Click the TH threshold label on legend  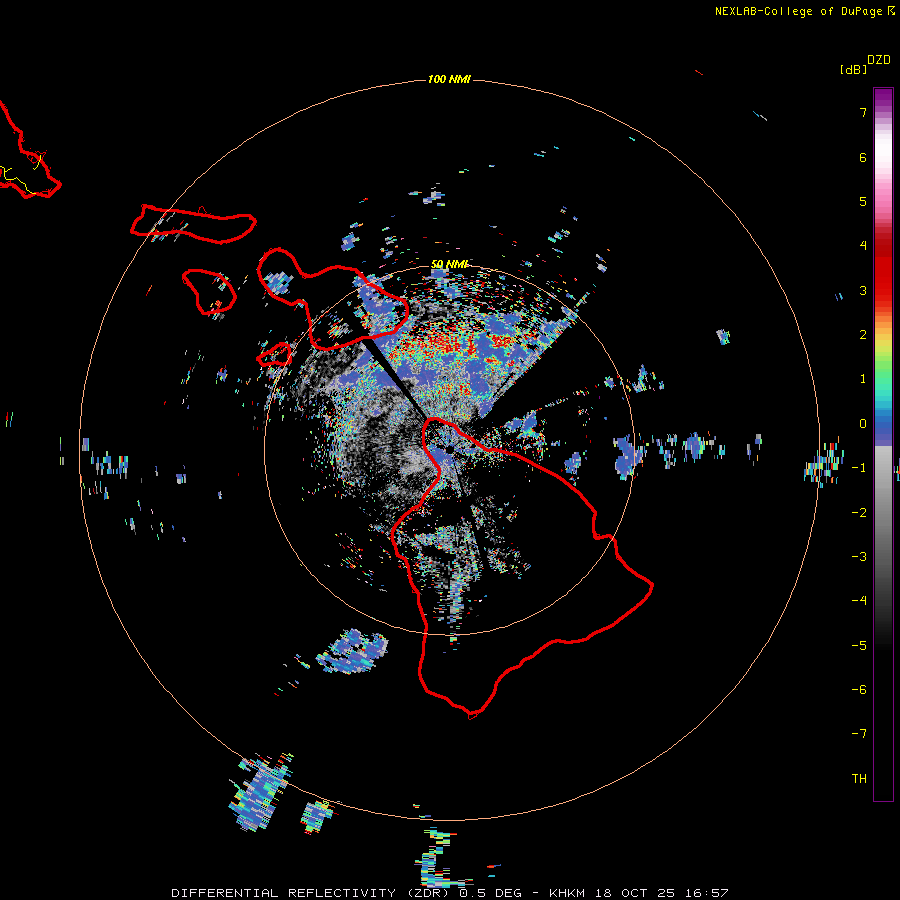[859, 779]
